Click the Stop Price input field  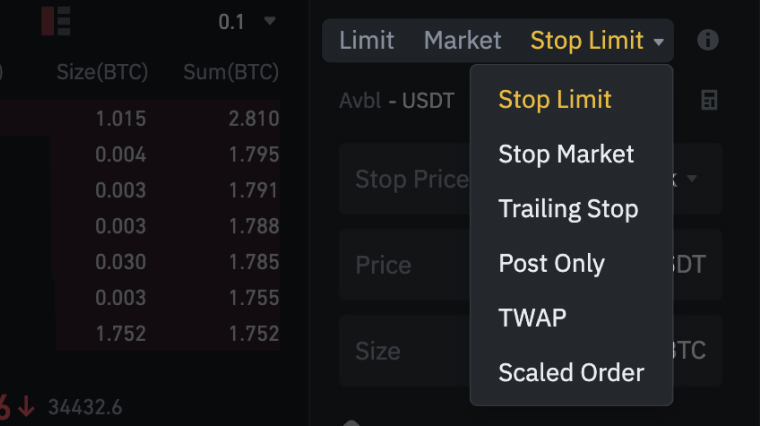pos(405,179)
